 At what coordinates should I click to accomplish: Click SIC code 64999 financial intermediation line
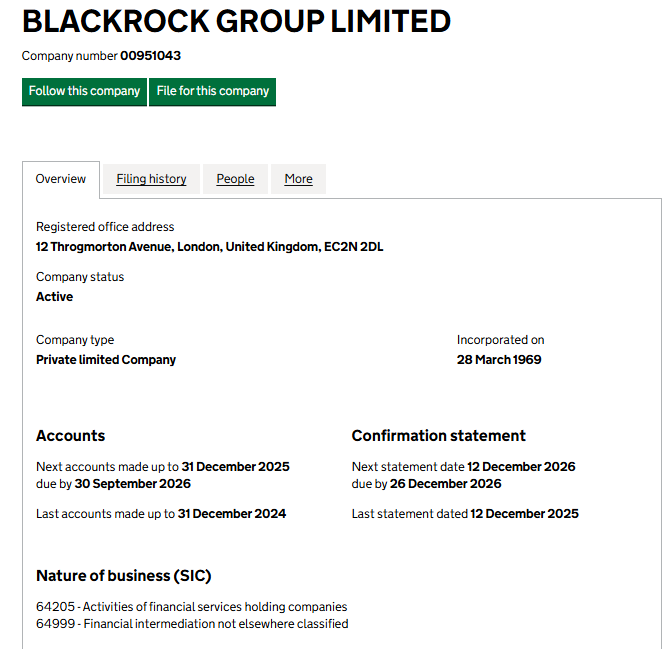pyautogui.click(x=192, y=624)
